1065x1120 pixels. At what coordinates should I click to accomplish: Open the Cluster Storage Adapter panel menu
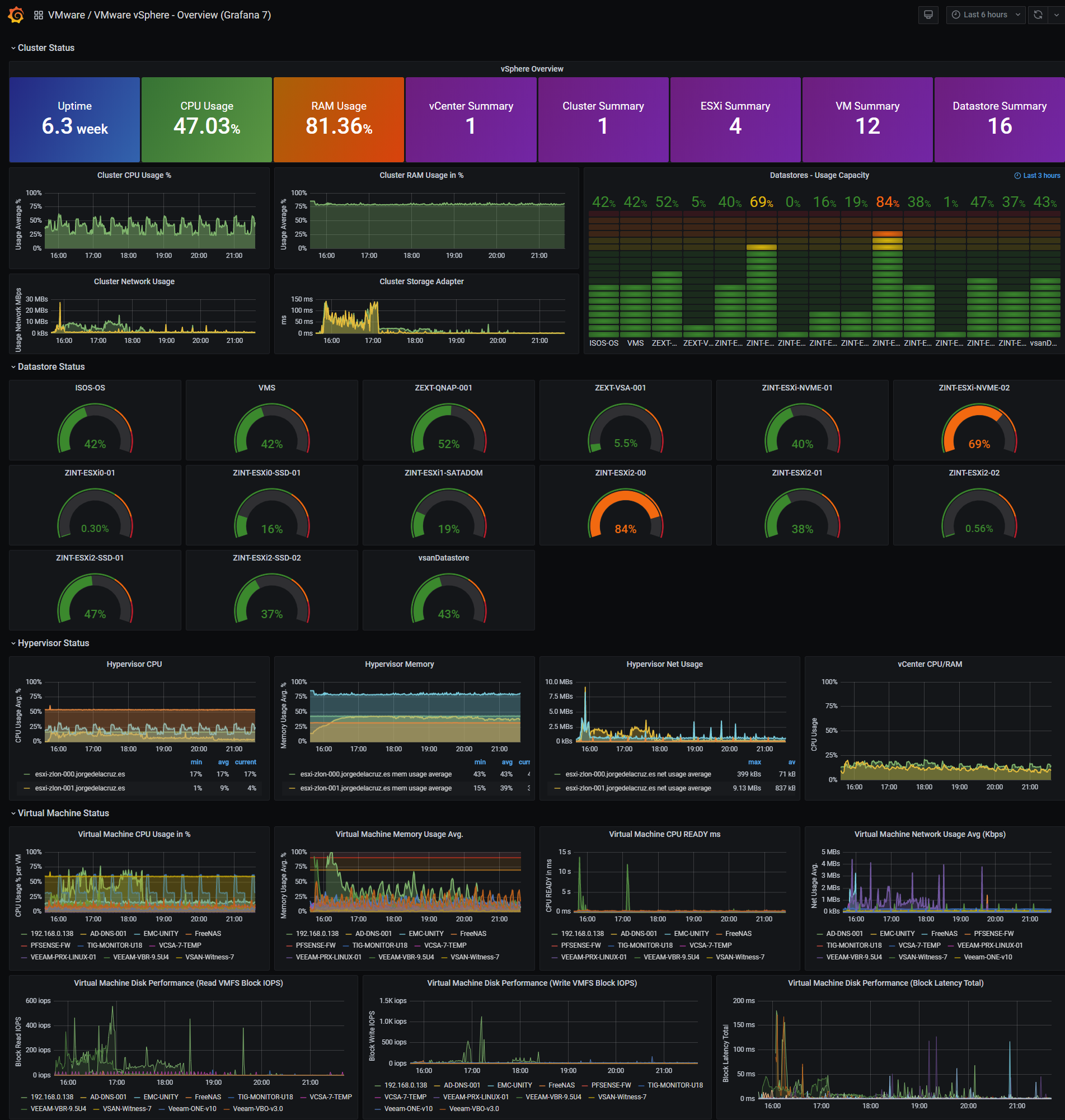coord(421,281)
